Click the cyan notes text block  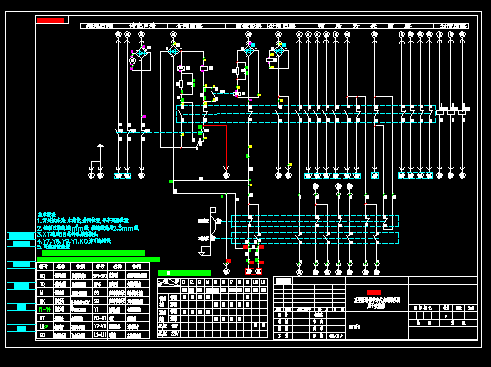click(88, 231)
